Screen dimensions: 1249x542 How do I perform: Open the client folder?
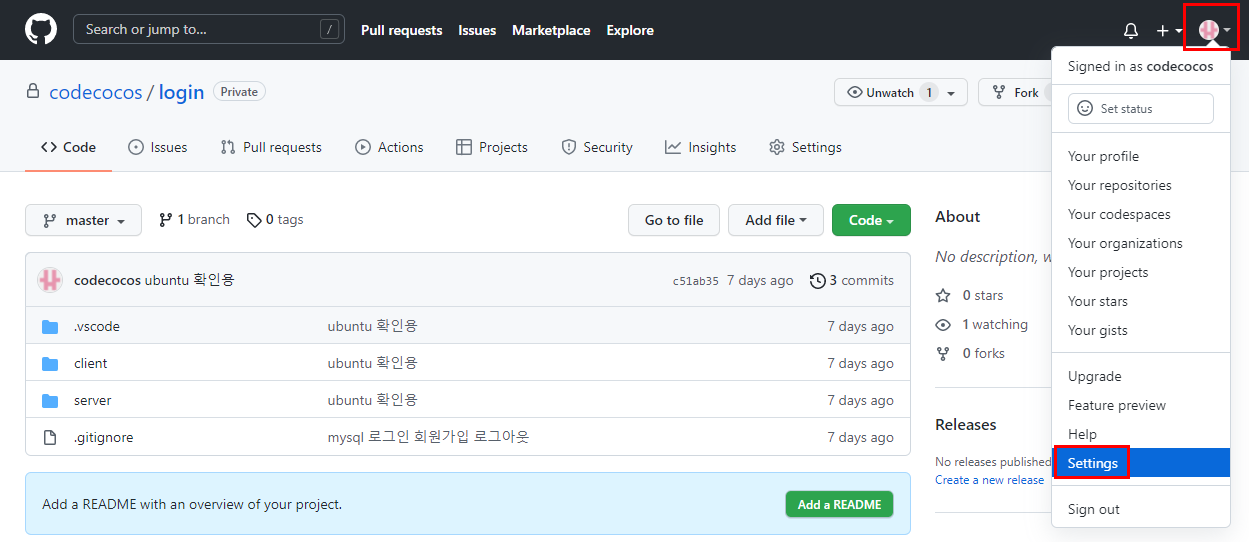[91, 363]
